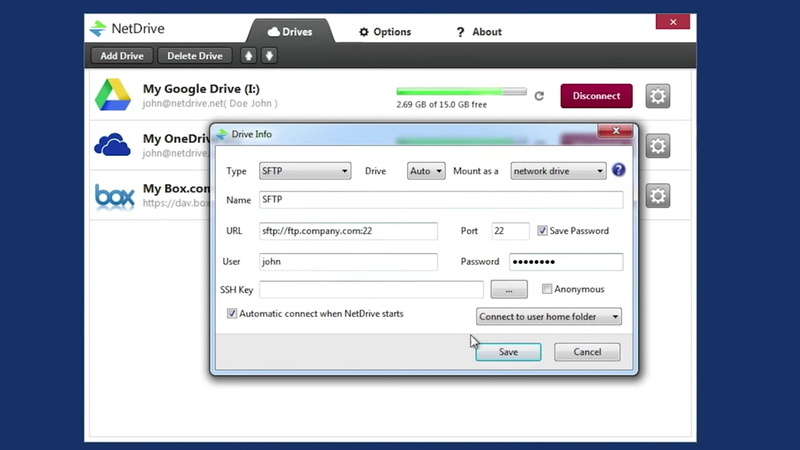Select the My Google Drive (I:) title

[x=201, y=89]
